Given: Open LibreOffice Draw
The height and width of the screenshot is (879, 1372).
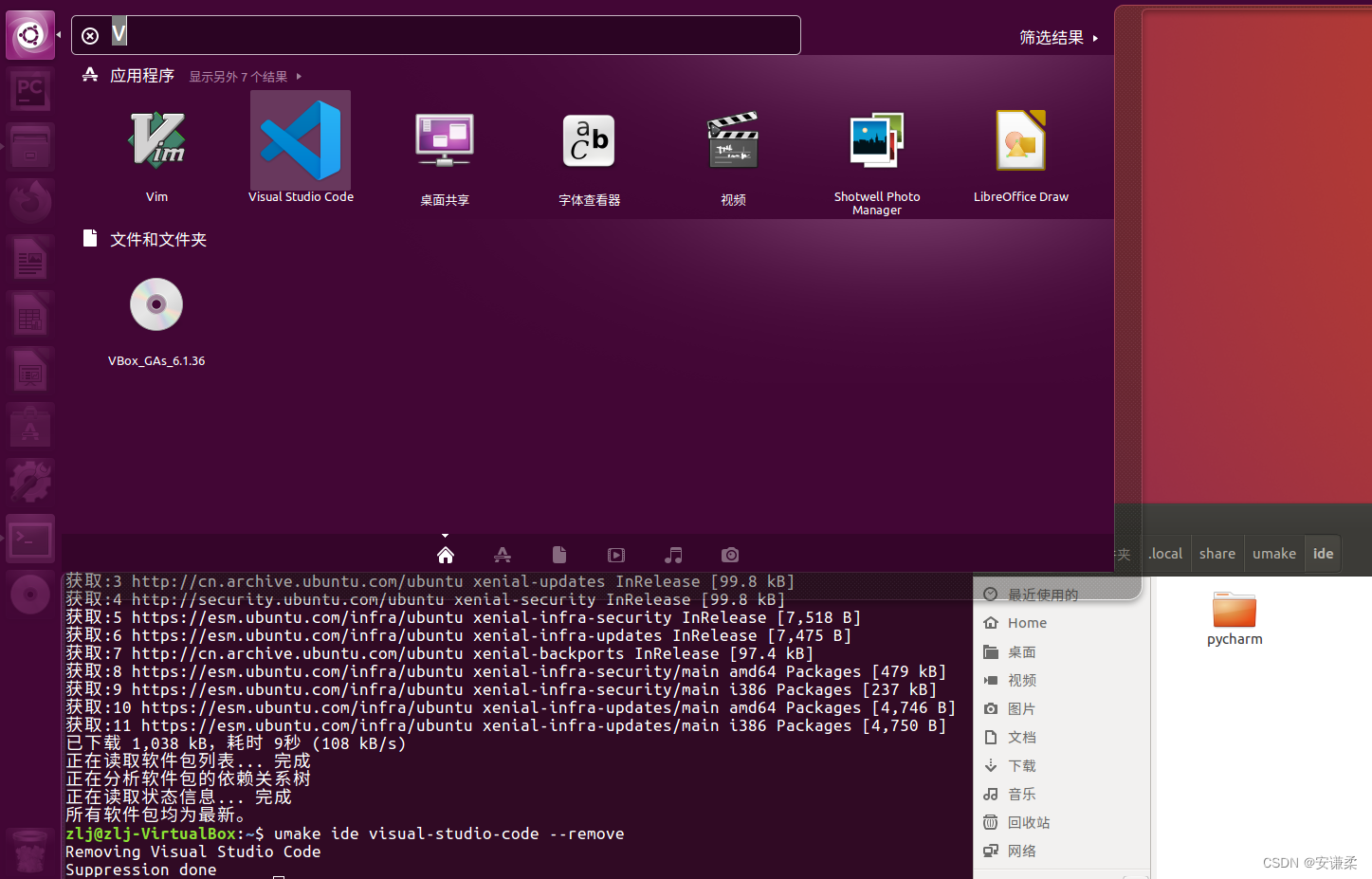Looking at the screenshot, I should 1020,139.
